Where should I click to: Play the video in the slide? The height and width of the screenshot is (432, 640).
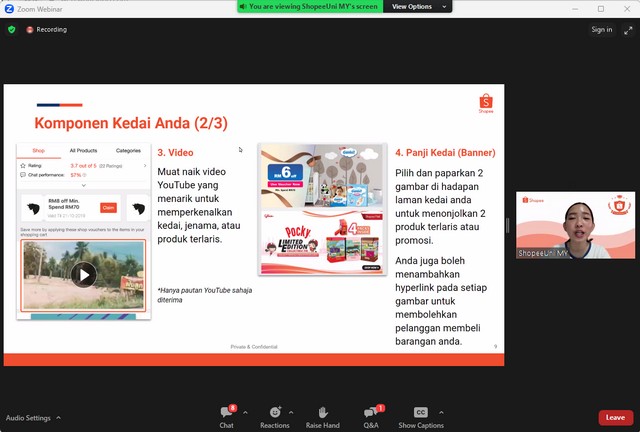click(x=84, y=274)
